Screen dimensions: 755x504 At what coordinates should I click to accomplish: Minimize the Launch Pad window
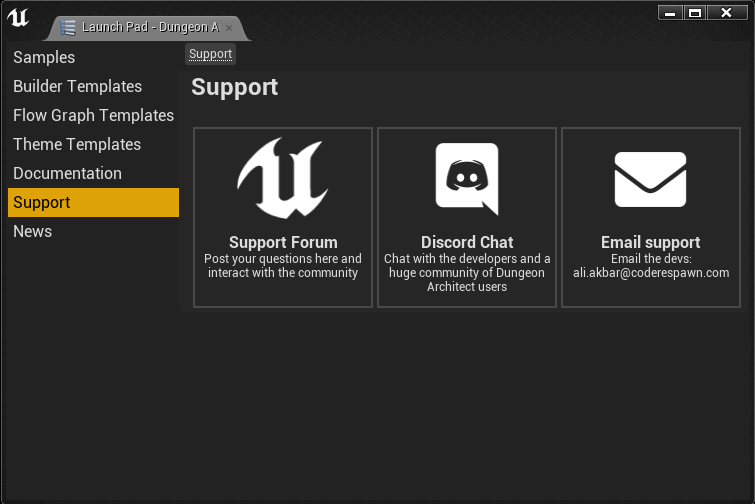670,13
